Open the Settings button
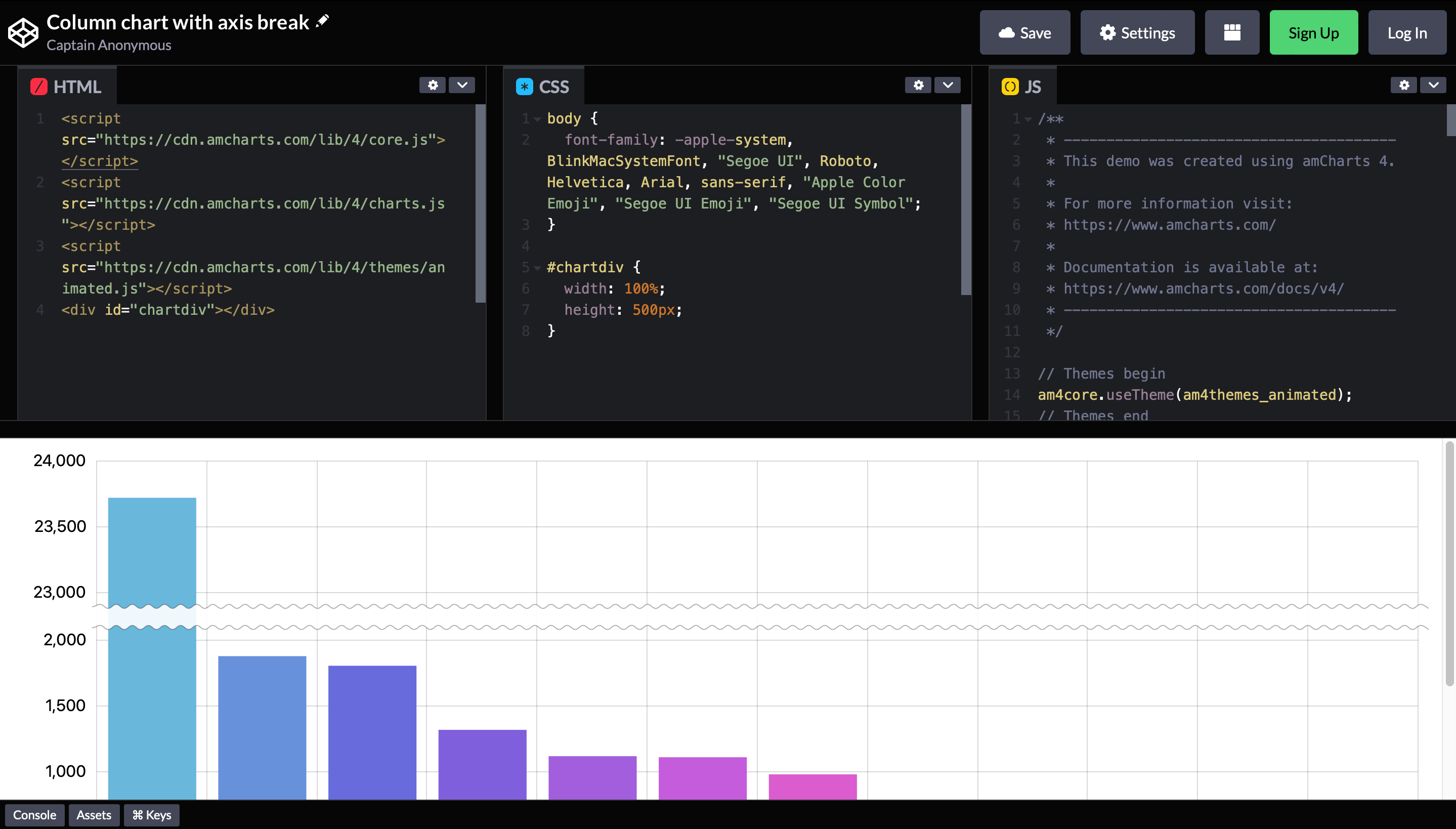 1137,32
